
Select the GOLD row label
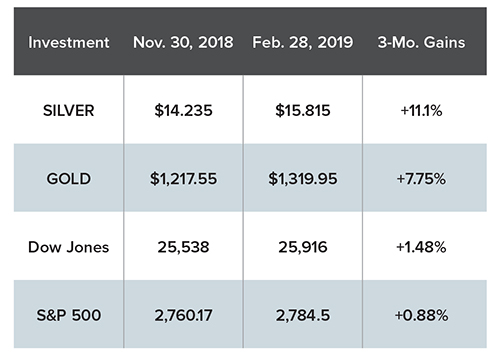coord(69,179)
